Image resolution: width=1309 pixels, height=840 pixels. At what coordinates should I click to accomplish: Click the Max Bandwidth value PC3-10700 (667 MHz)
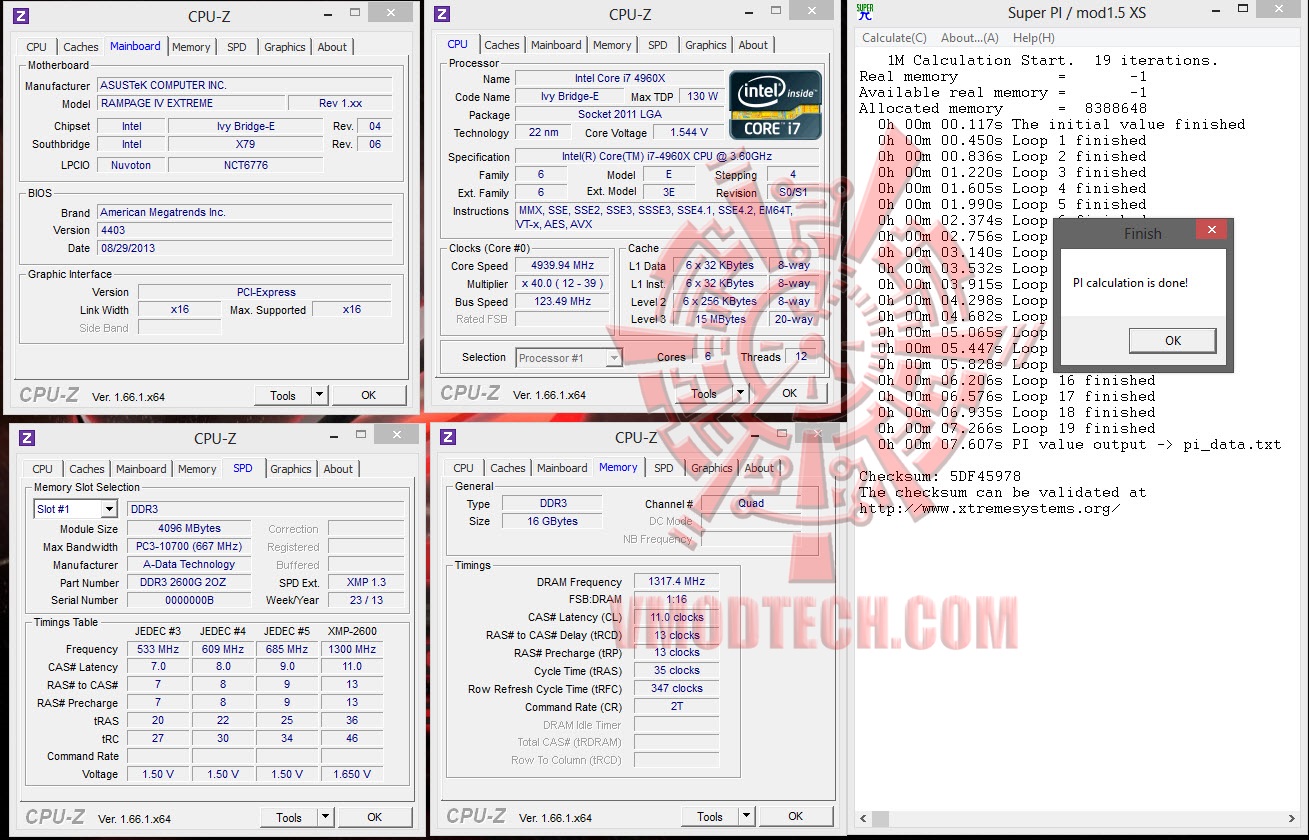coord(190,547)
